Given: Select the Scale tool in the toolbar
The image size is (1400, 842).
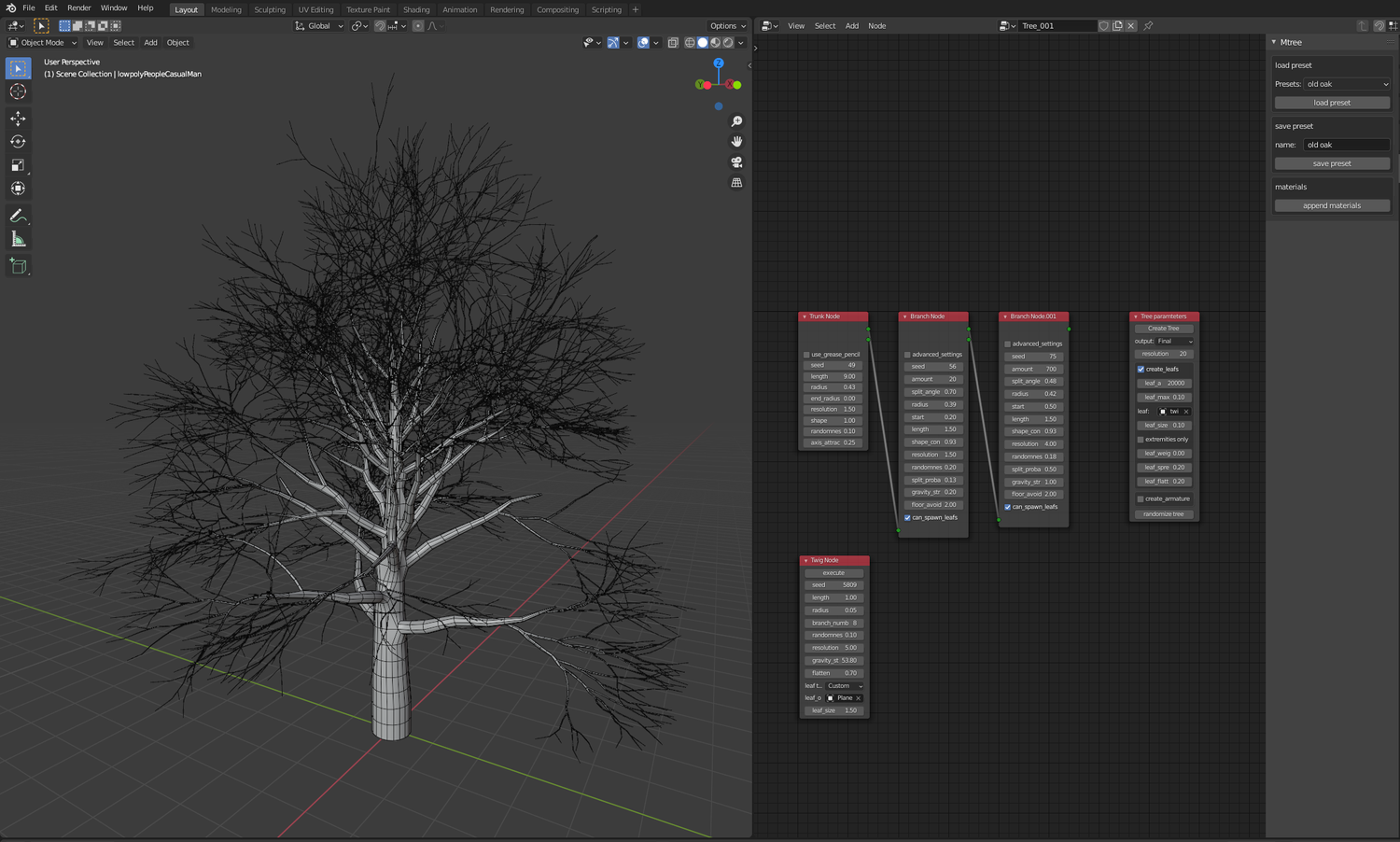Looking at the screenshot, I should (x=18, y=165).
